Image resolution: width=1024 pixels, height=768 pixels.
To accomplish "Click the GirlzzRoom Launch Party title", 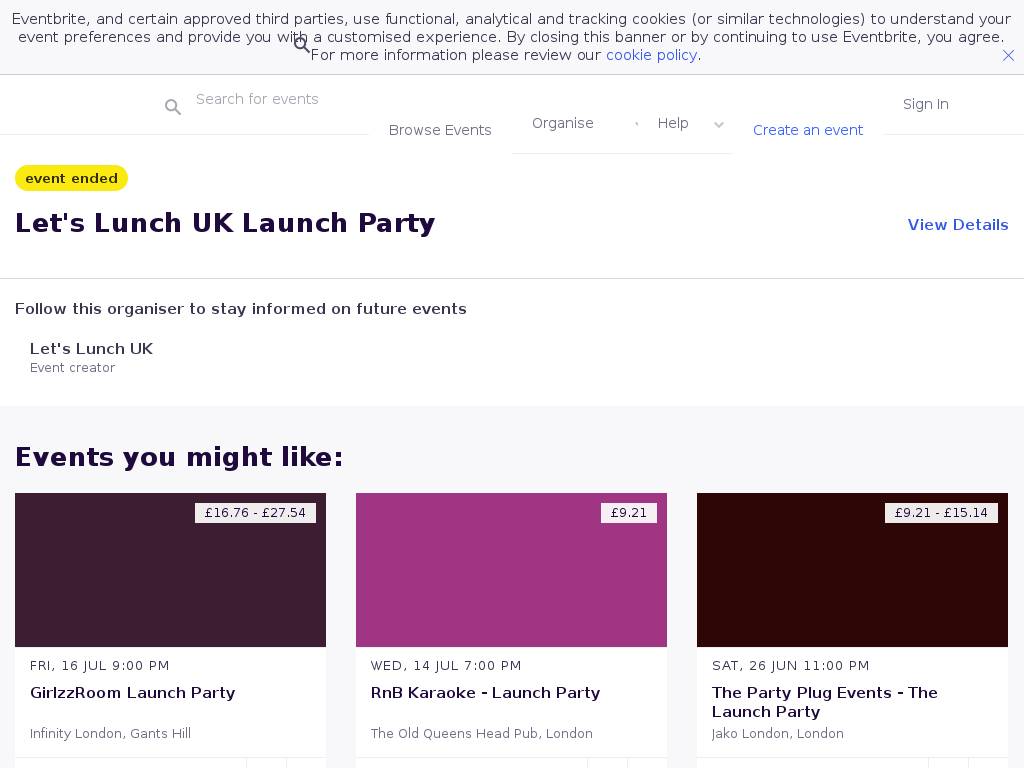I will [x=133, y=693].
